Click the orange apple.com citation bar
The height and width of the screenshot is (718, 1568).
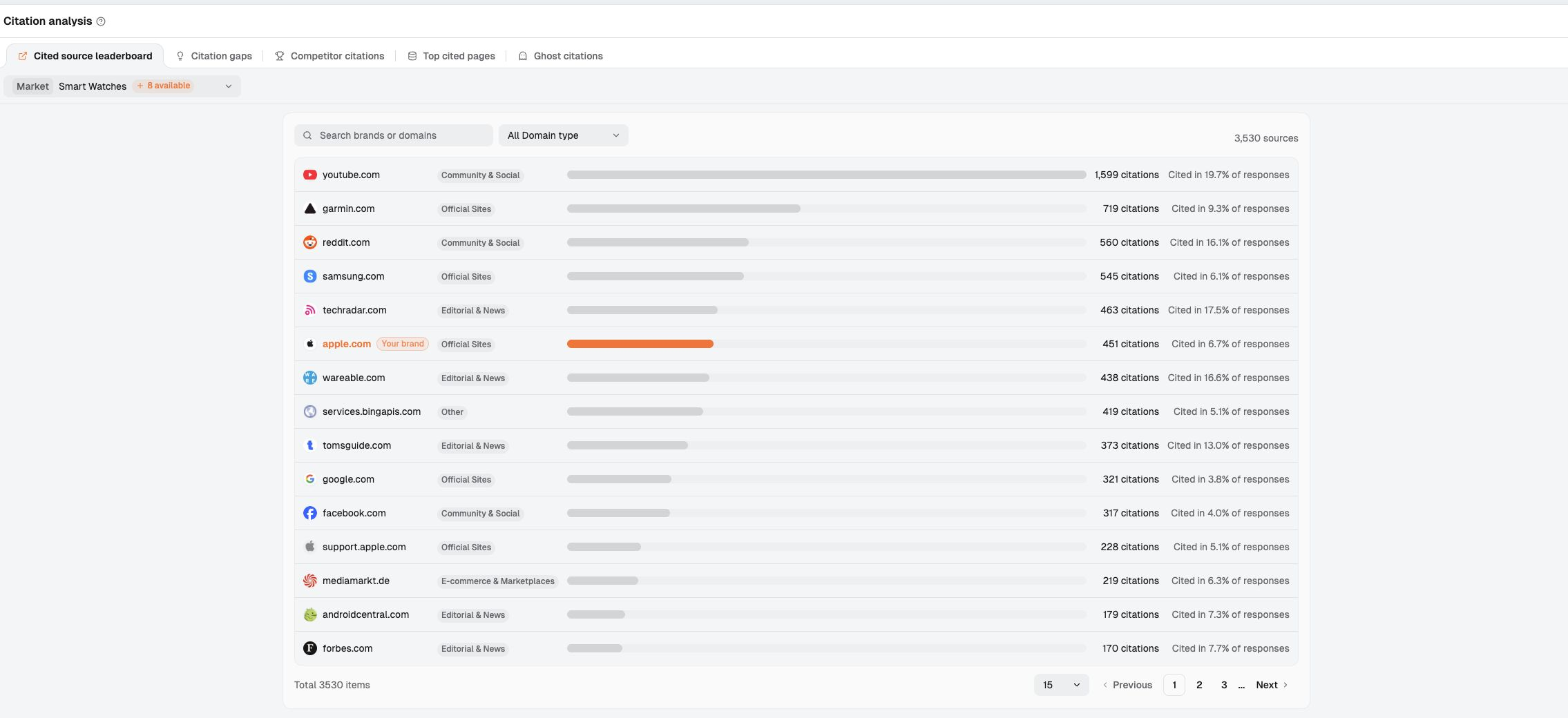coord(640,344)
